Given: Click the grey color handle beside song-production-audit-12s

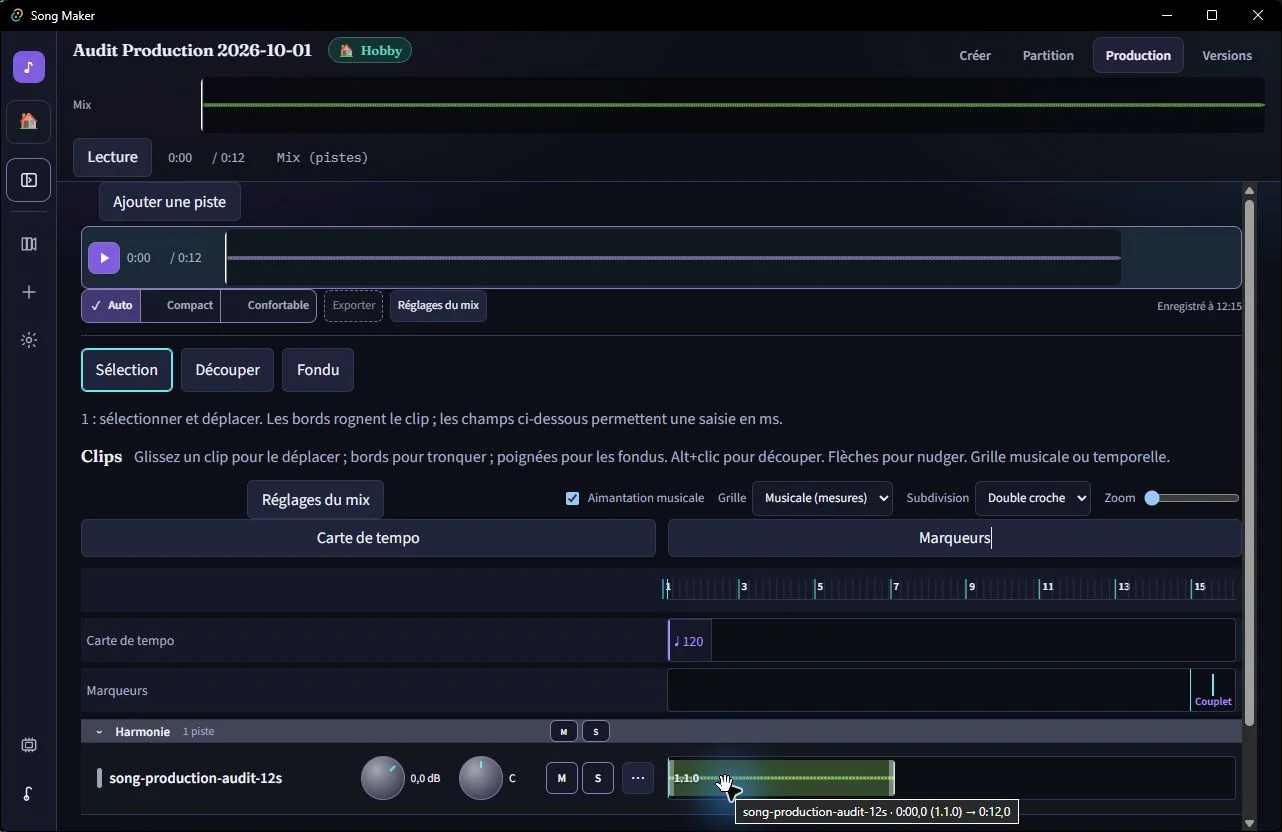Looking at the screenshot, I should [x=99, y=778].
